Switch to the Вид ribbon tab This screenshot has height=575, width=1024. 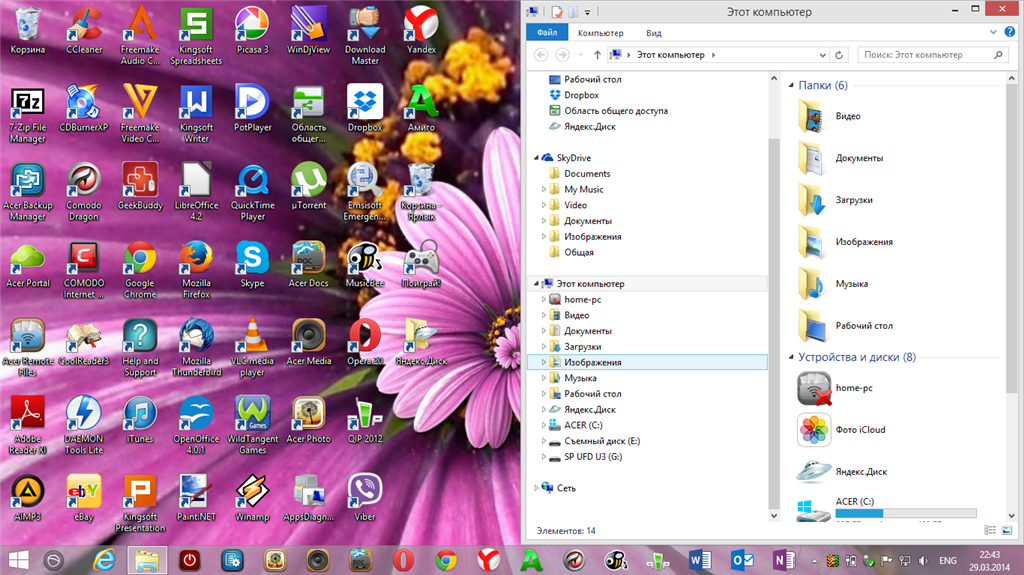654,33
